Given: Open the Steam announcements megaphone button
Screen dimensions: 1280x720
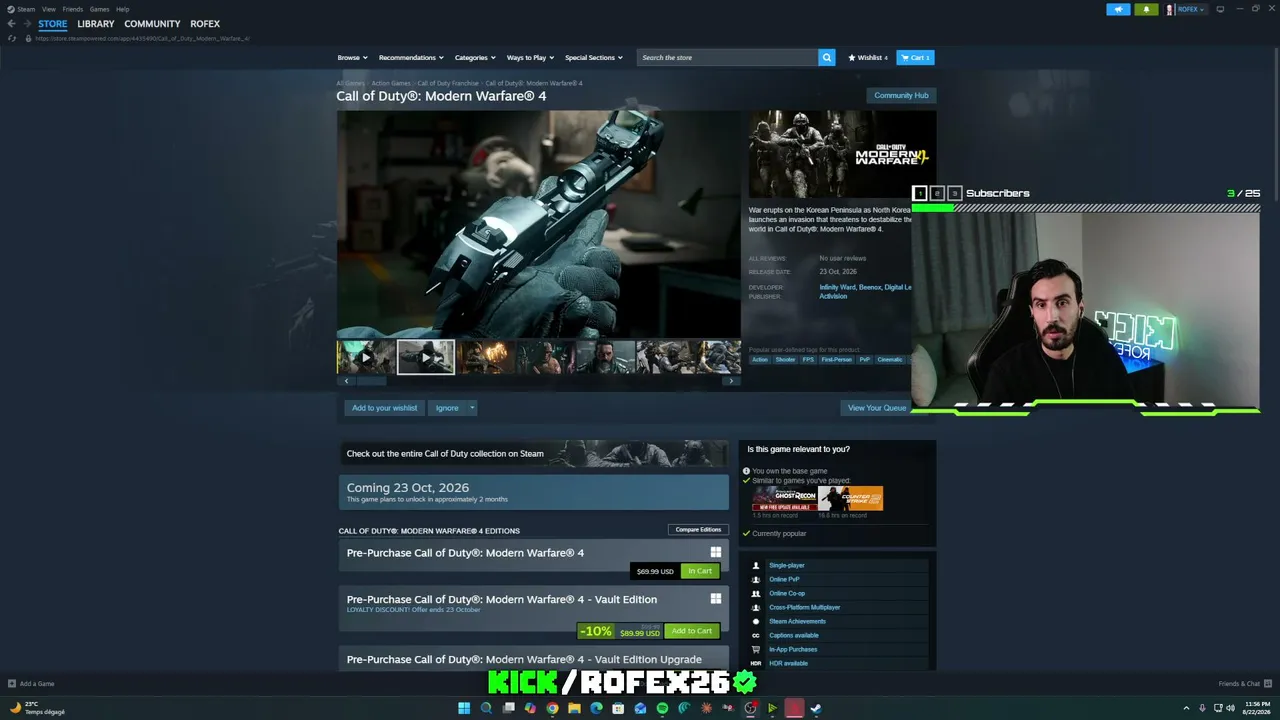Looking at the screenshot, I should [1118, 9].
